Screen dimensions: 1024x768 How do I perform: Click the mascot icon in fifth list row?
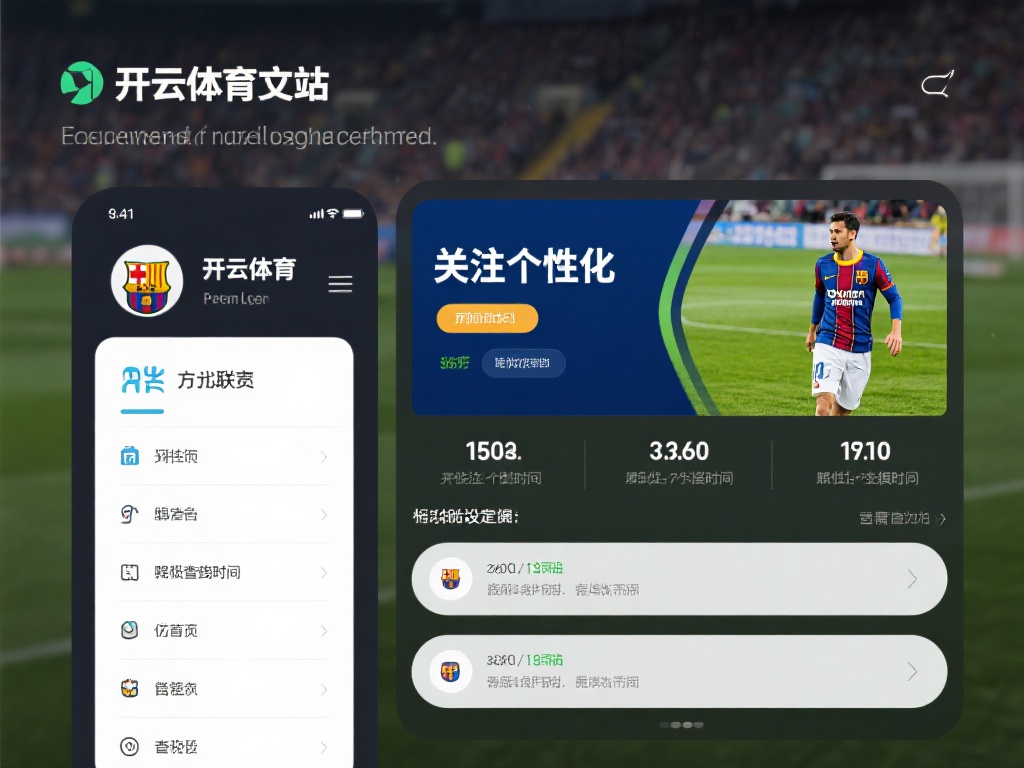point(130,688)
